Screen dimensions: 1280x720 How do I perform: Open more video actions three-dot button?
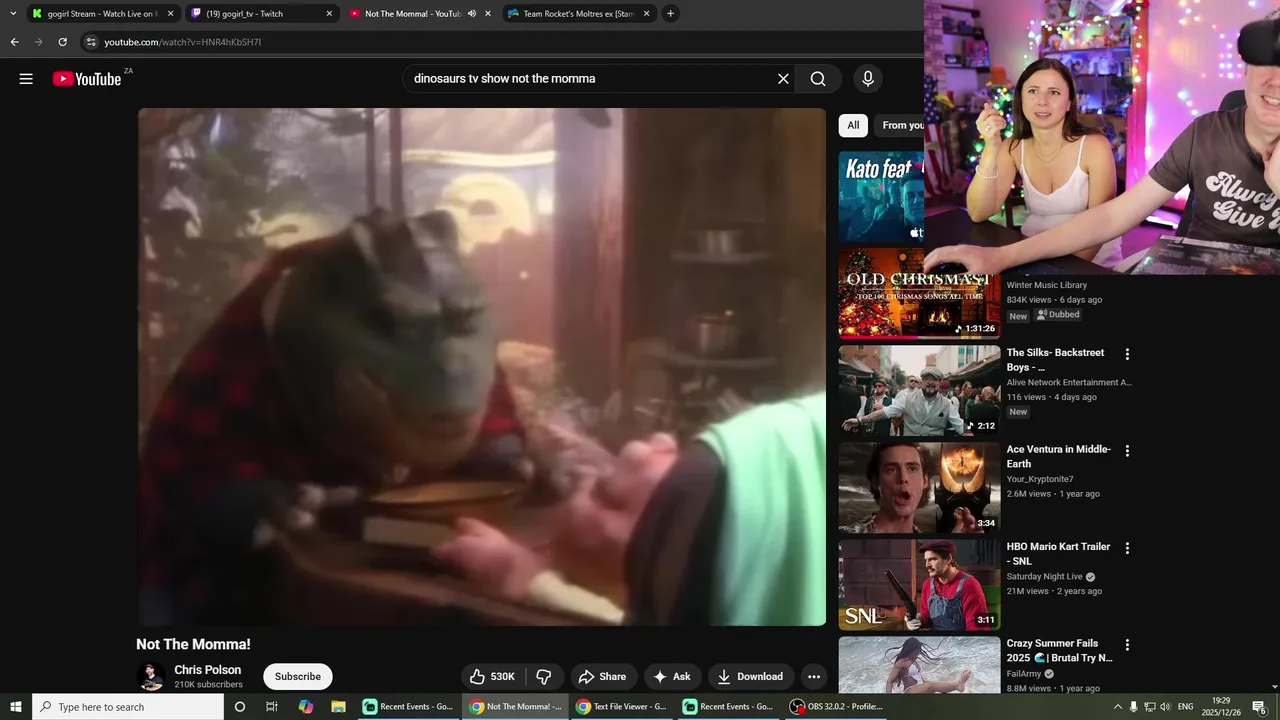814,677
